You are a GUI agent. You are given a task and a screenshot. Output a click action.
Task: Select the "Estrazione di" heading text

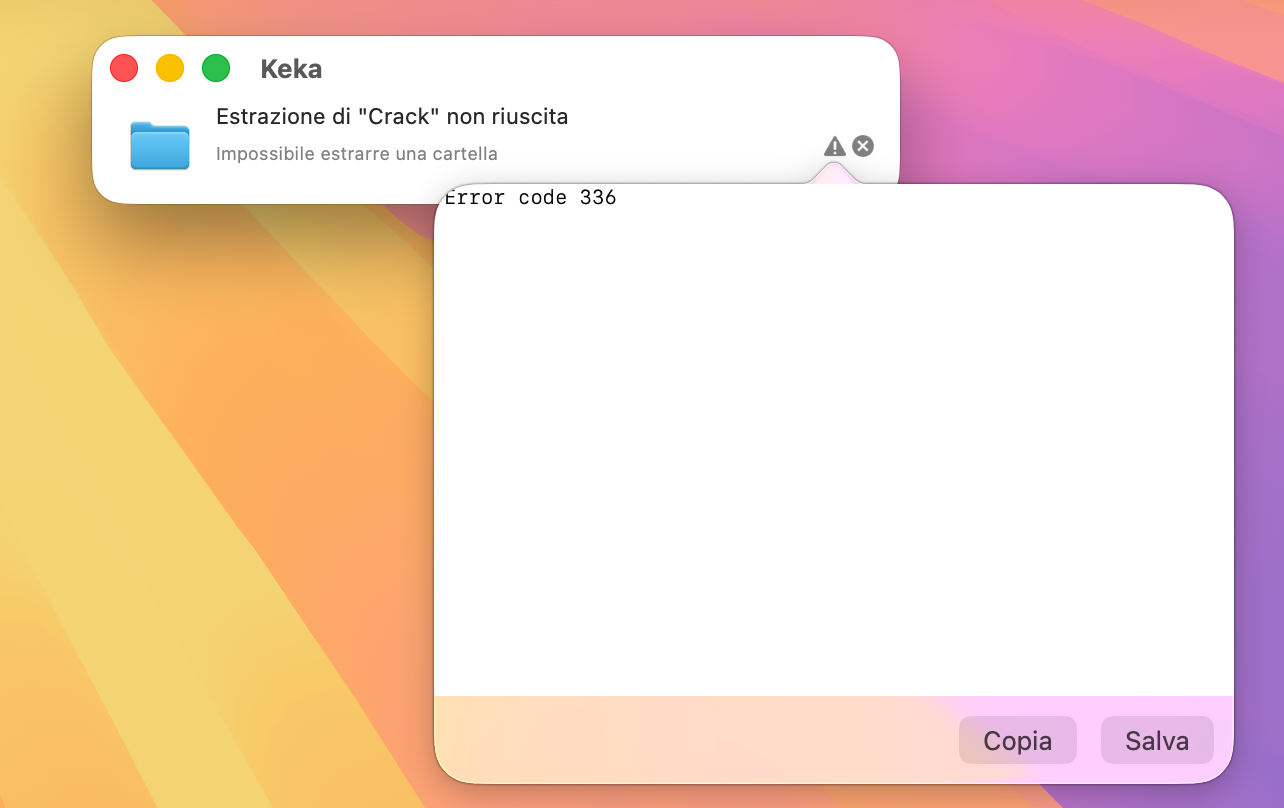coord(283,117)
